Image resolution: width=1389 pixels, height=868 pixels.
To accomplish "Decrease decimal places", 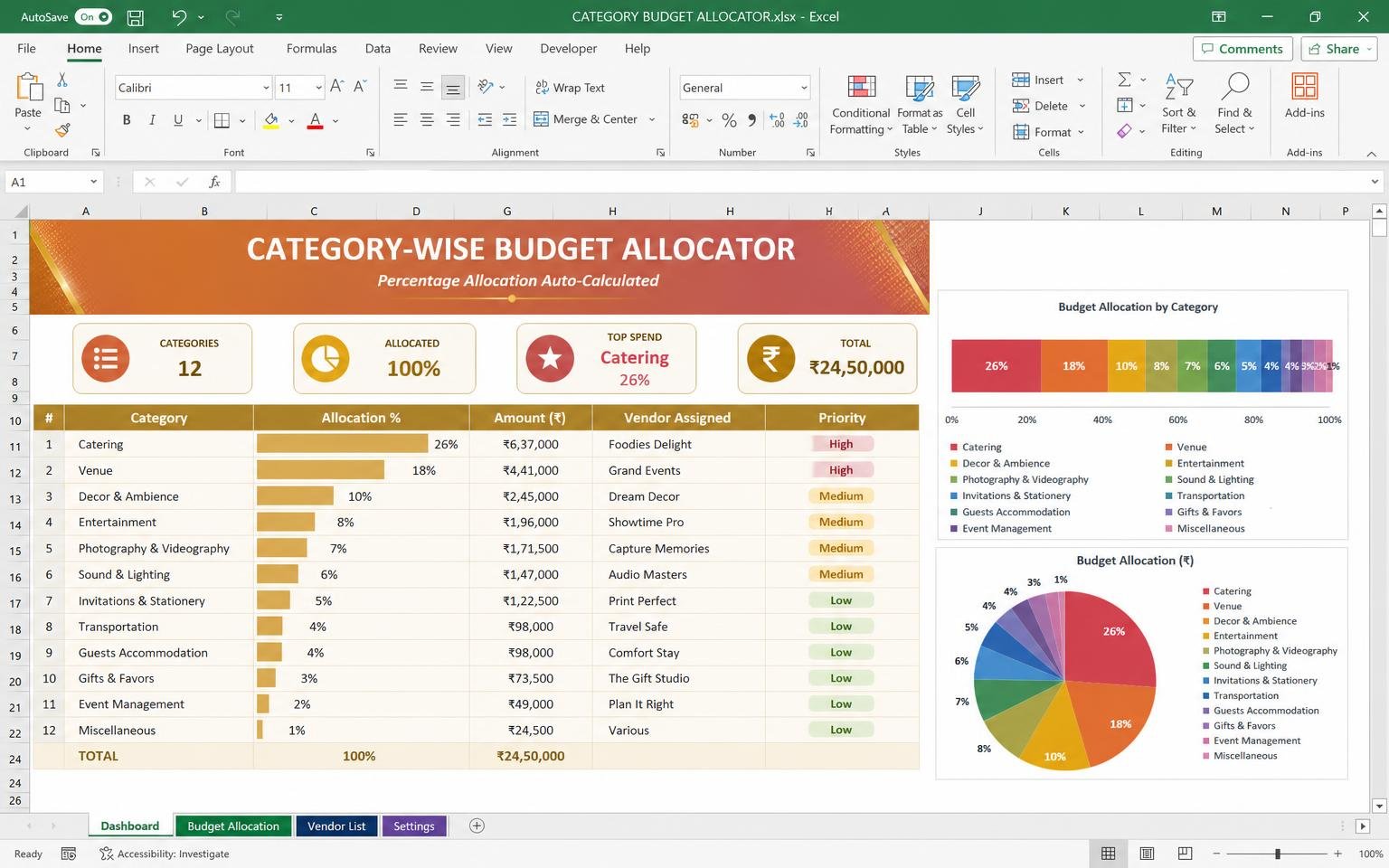I will (x=801, y=120).
